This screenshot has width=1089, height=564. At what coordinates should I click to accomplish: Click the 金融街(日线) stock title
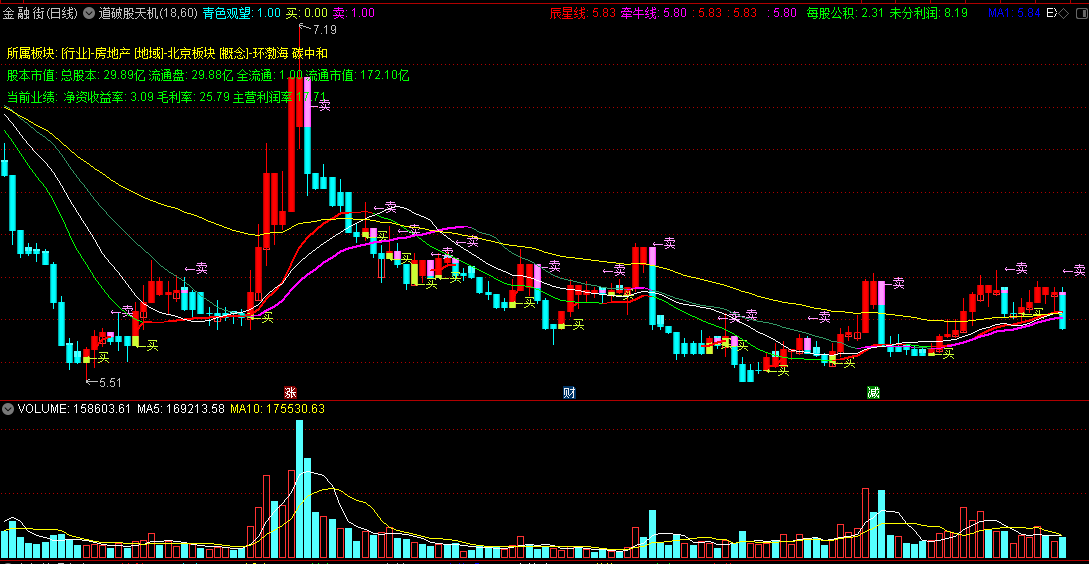click(x=41, y=13)
